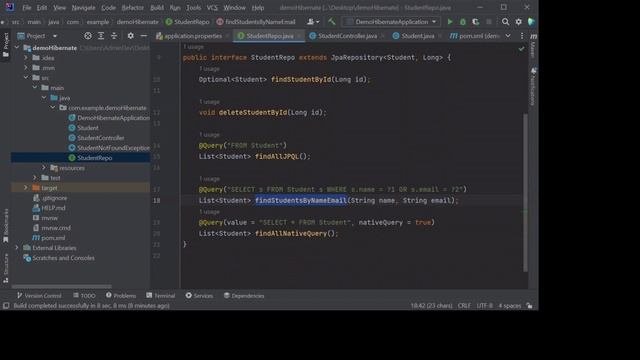
Task: Toggle the Project tool window stripe button
Action: tap(6, 45)
